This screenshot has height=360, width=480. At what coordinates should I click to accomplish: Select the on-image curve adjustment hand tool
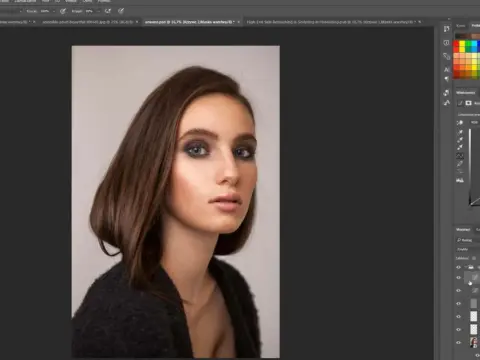460,122
